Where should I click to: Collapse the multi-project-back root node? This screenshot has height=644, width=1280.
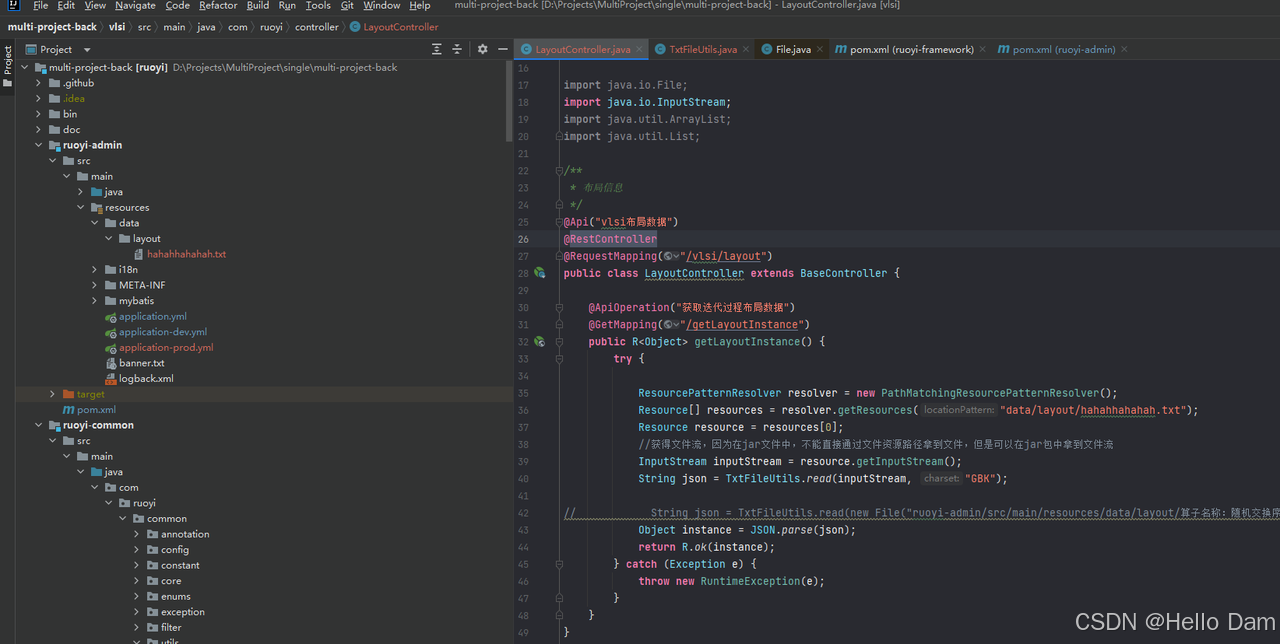pyautogui.click(x=24, y=67)
